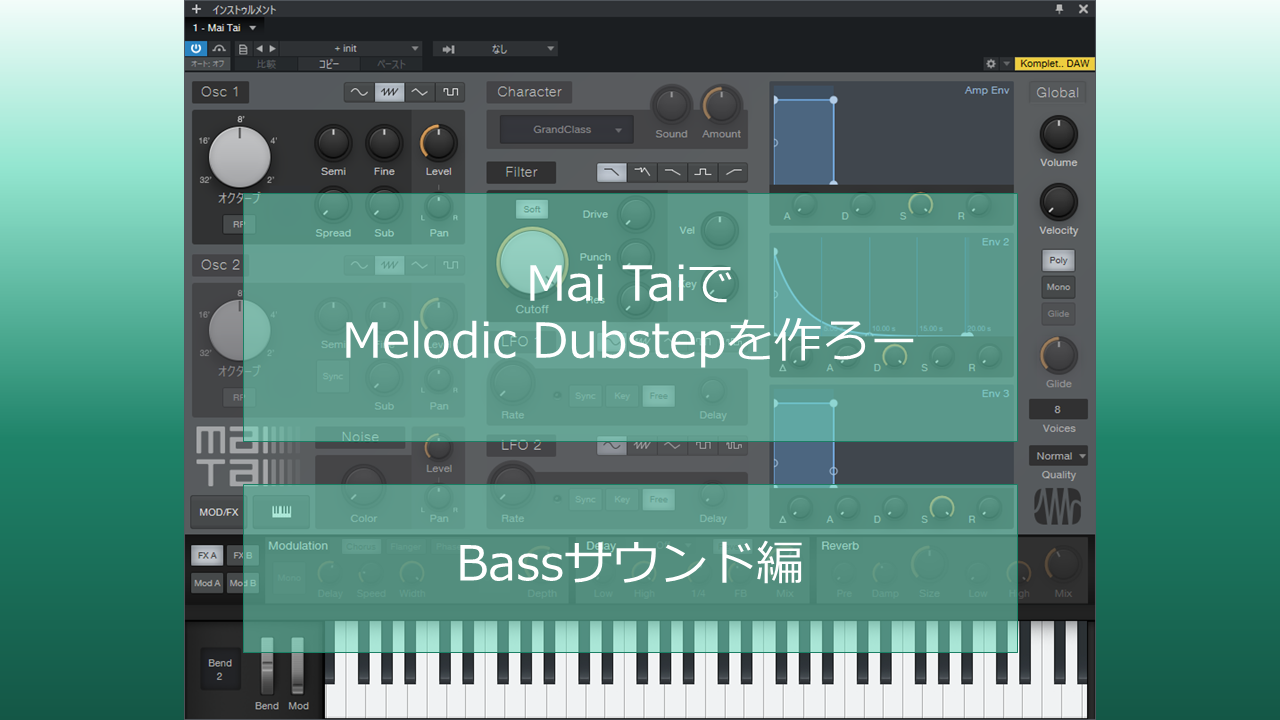Enable Mono voice mode in Global panel
This screenshot has width=1280, height=720.
point(1057,287)
